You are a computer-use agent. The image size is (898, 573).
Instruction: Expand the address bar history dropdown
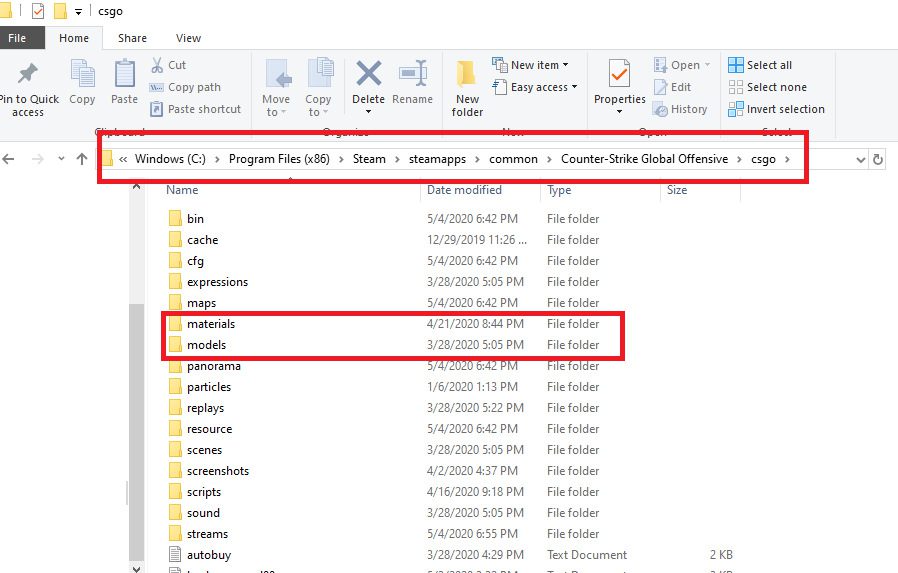[860, 160]
